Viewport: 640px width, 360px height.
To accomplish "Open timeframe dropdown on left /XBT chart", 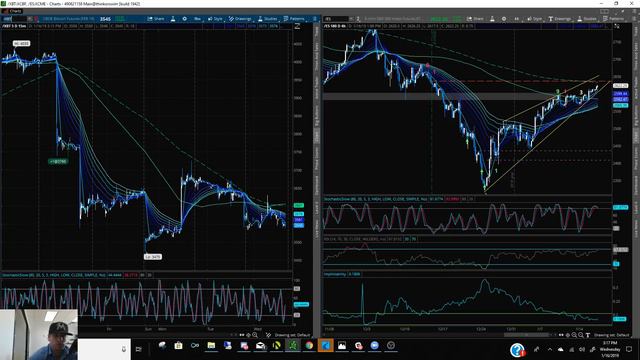I will point(197,19).
